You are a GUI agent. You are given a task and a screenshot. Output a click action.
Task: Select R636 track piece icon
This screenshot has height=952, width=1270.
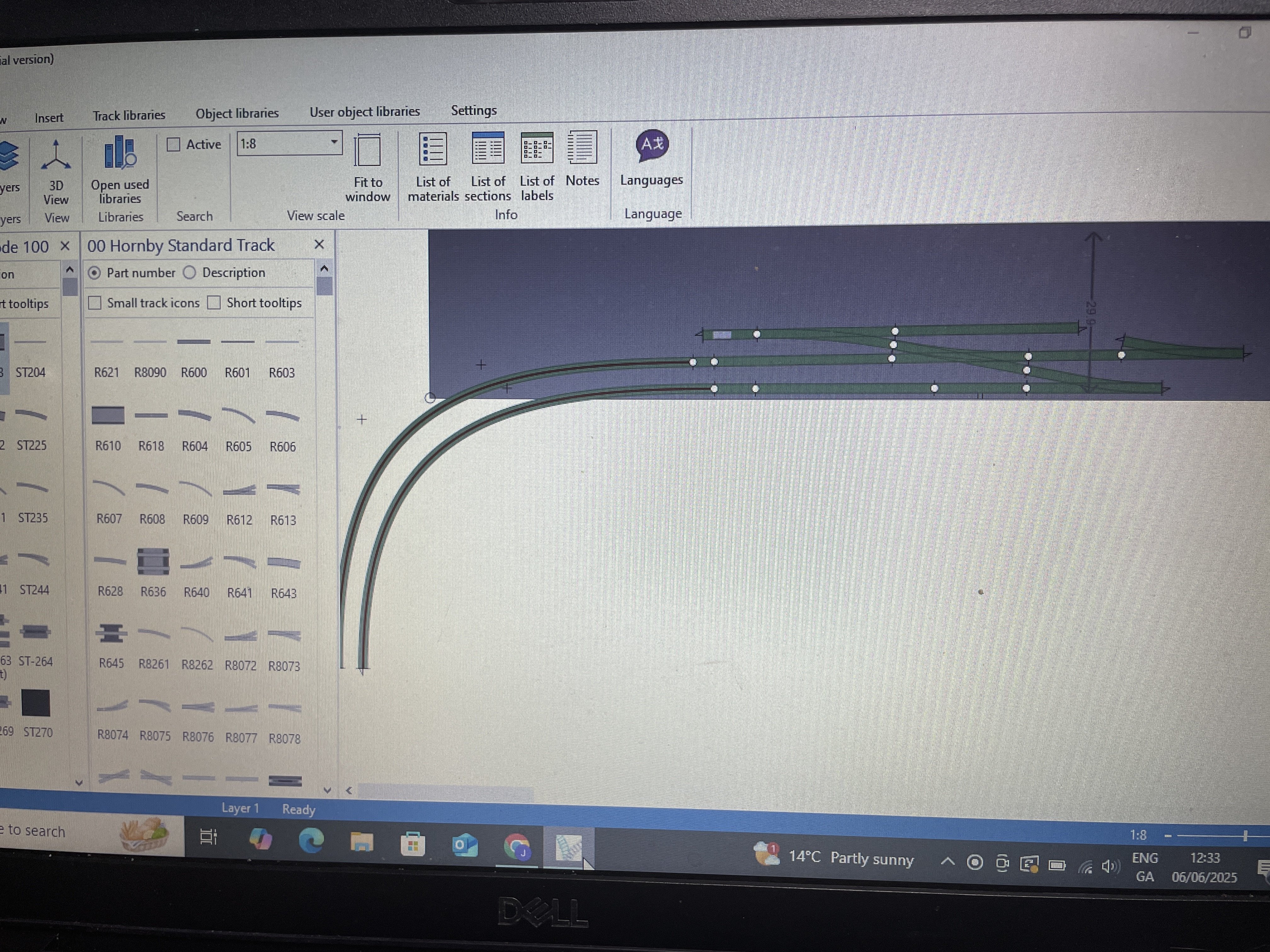153,561
